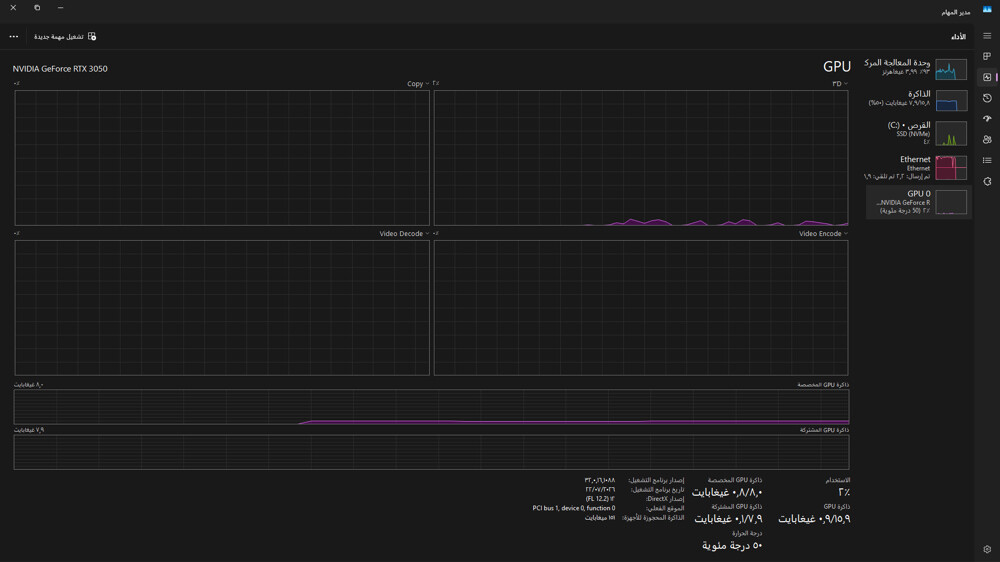Select Disk (C:) SSD in performance list
Viewport: 1000px width, 562px height.
click(918, 133)
